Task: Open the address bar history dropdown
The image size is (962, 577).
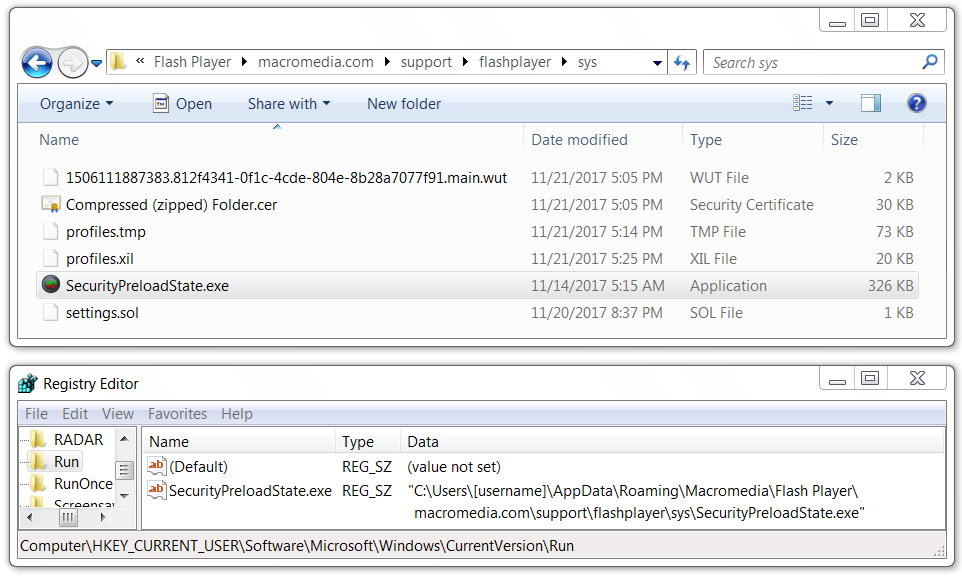Action: (657, 63)
